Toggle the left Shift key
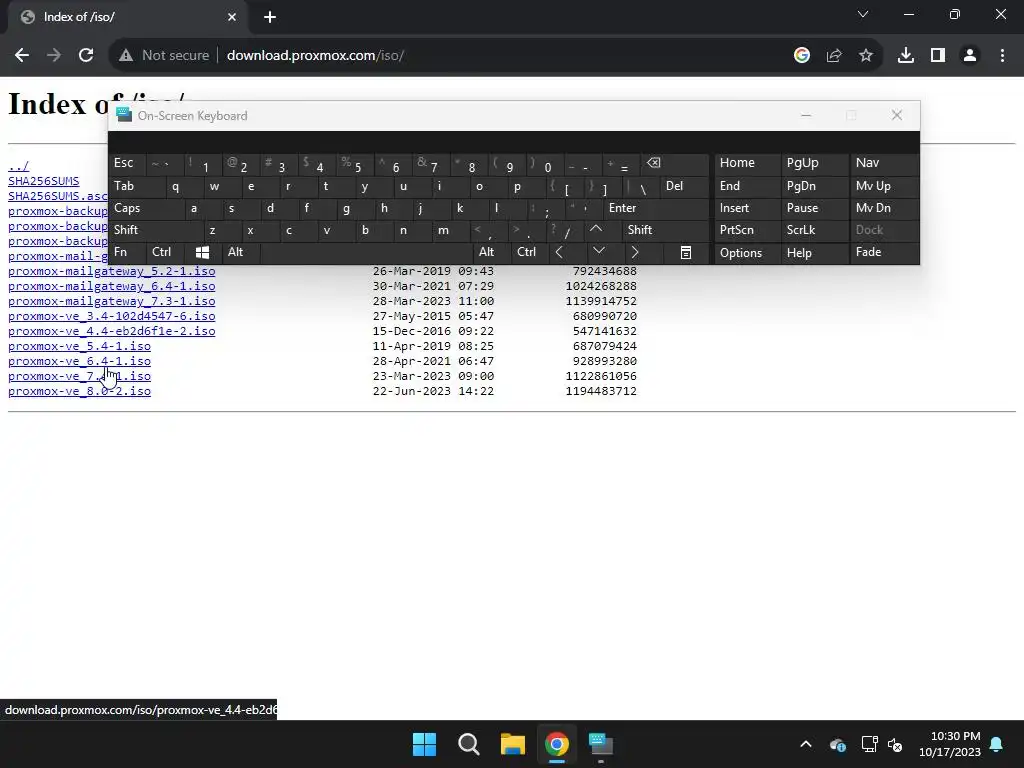The image size is (1024, 768). pos(156,230)
